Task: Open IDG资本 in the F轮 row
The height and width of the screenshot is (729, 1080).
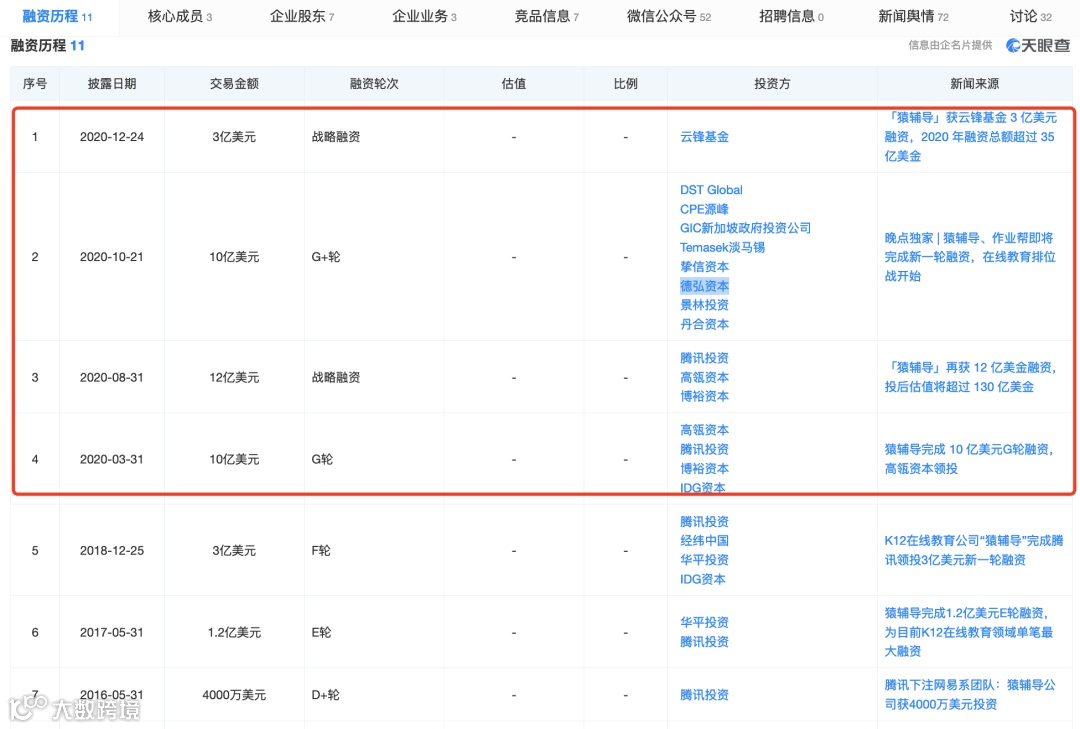Action: (x=703, y=579)
